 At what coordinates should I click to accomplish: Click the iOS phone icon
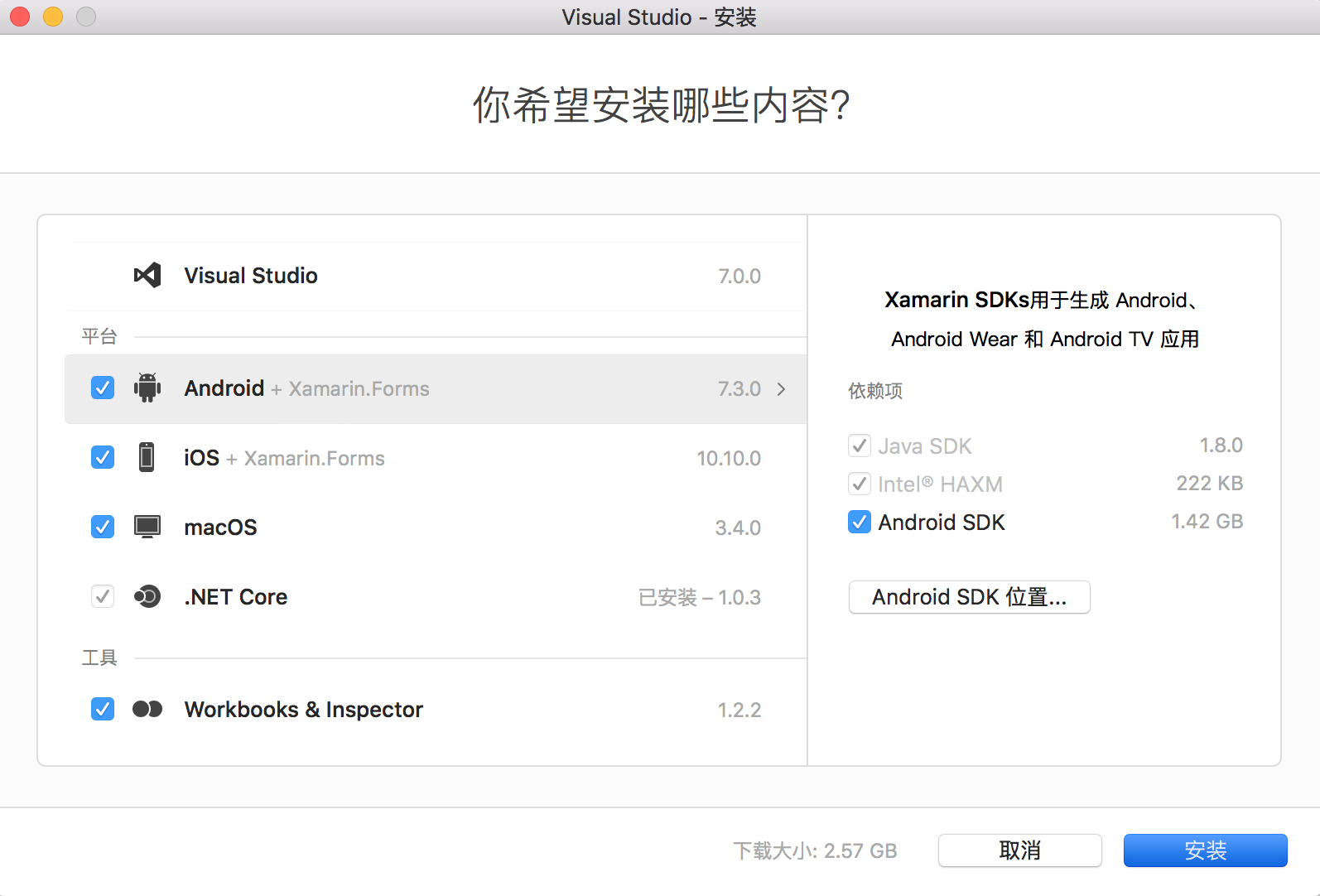coord(147,457)
